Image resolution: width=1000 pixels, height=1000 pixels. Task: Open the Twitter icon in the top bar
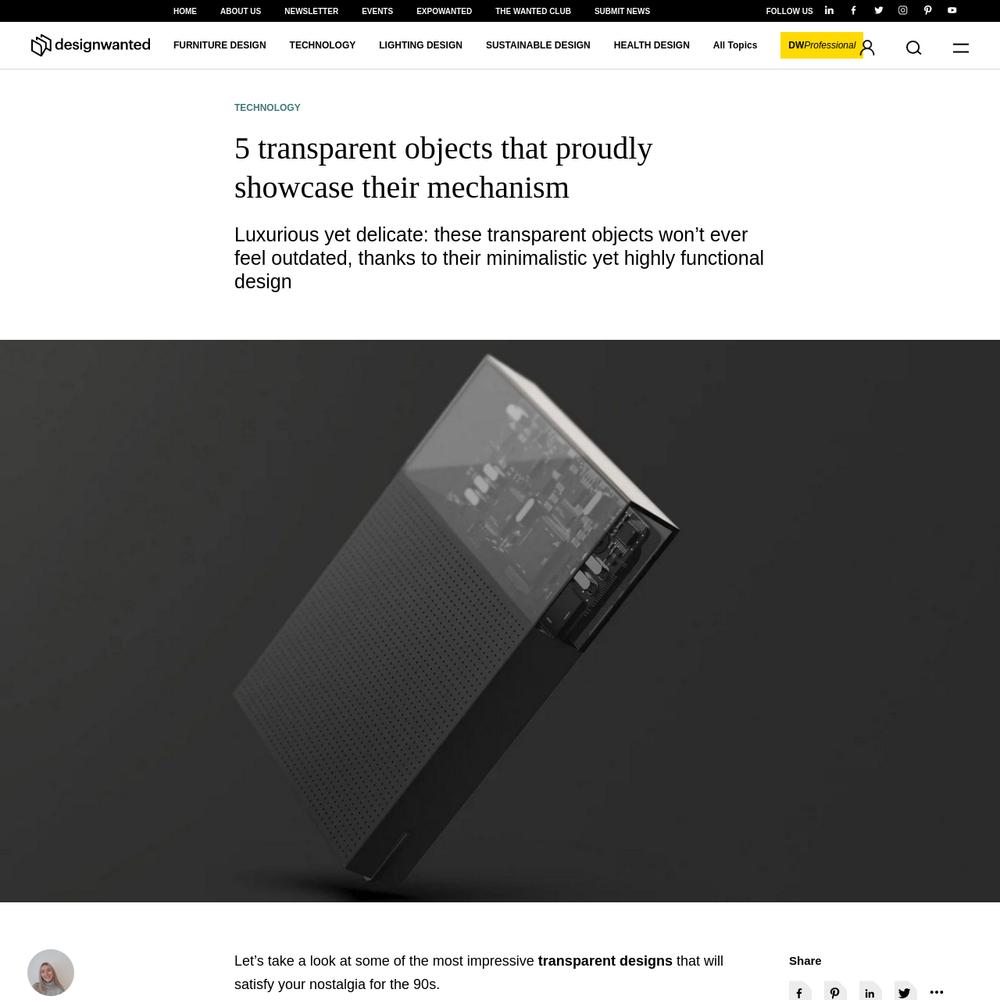[878, 10]
